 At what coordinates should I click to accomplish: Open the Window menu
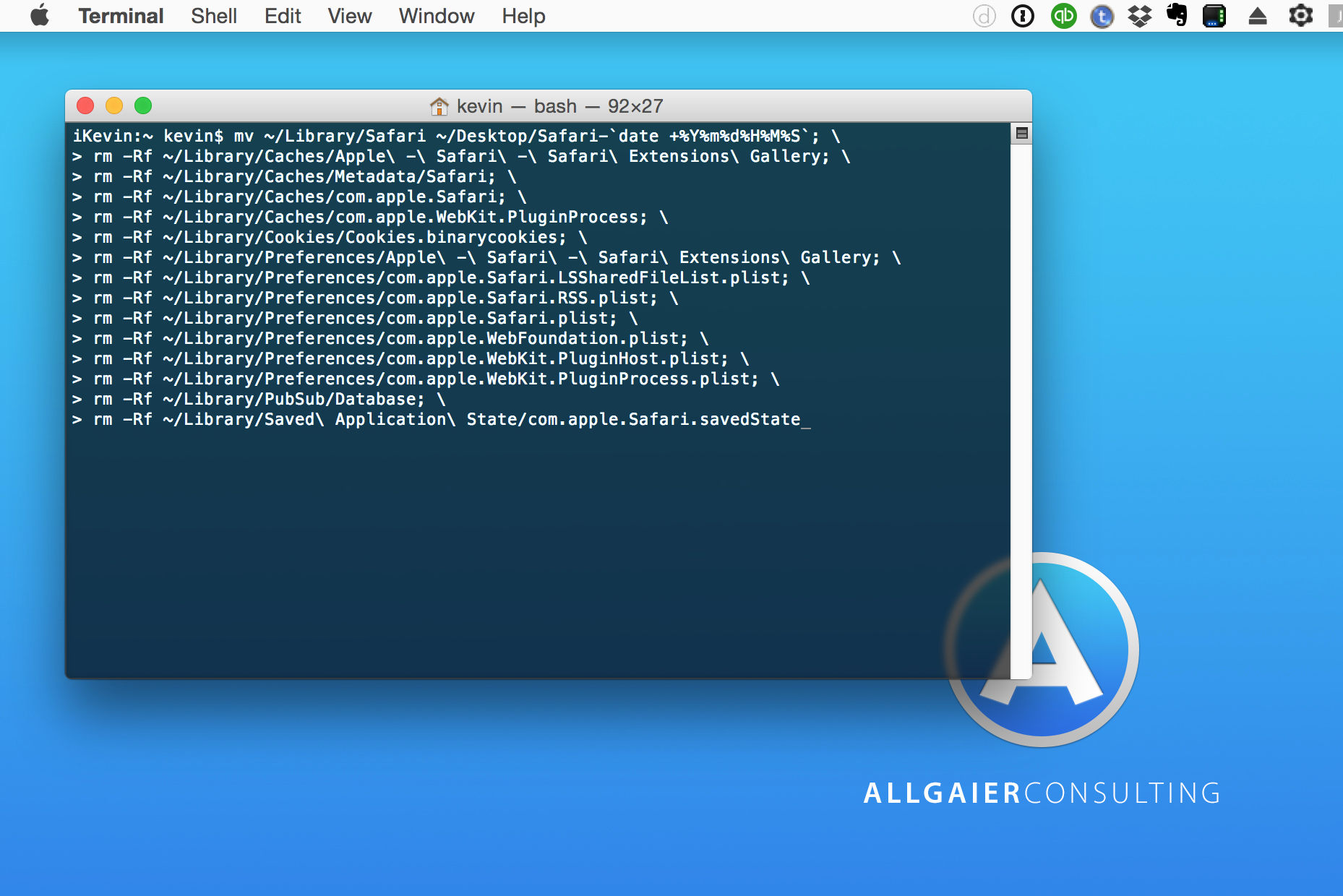(x=437, y=16)
